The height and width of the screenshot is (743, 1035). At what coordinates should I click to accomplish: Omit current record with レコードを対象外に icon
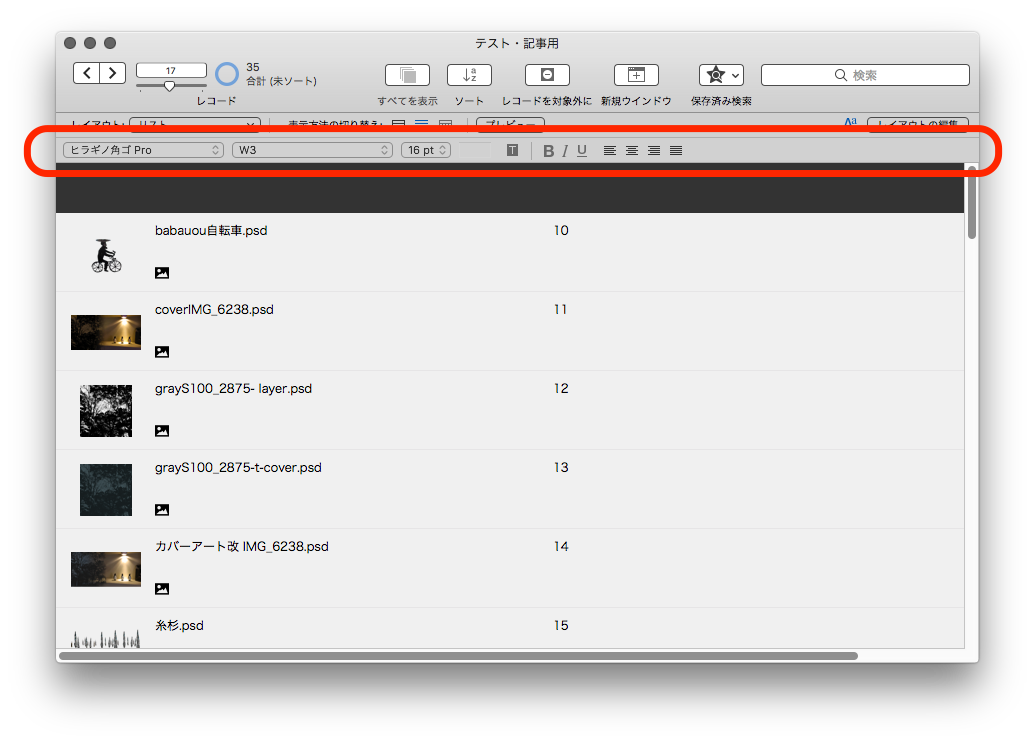tap(548, 75)
